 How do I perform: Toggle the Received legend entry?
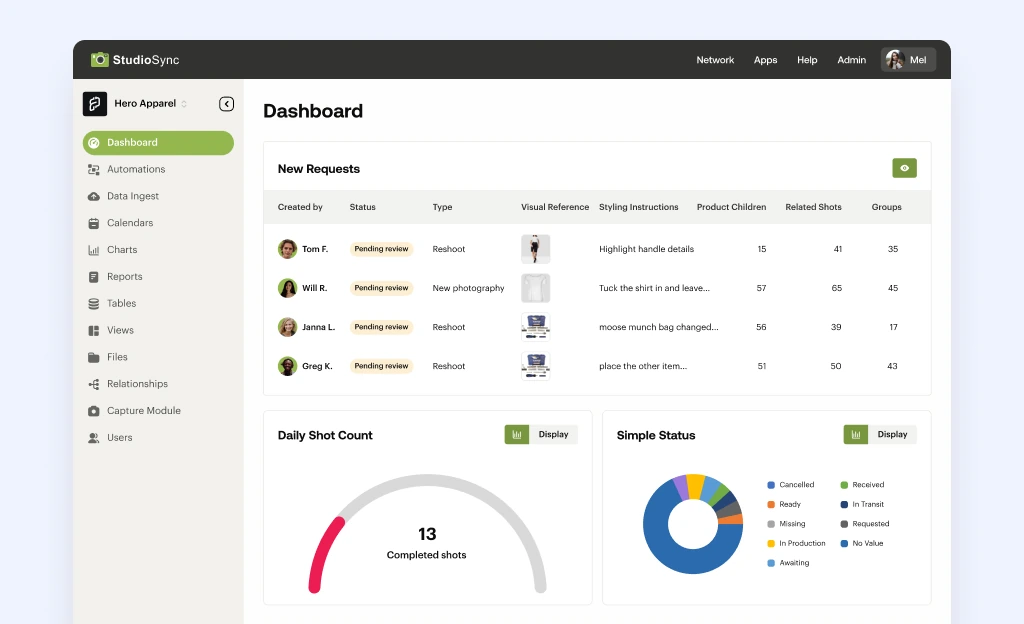pyautogui.click(x=862, y=485)
